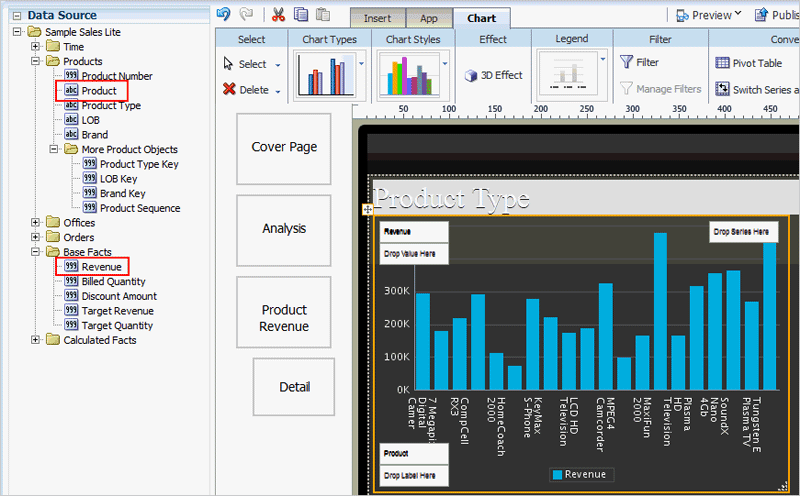This screenshot has height=496, width=800.
Task: Click the Cut scissors icon
Action: pyautogui.click(x=278, y=15)
